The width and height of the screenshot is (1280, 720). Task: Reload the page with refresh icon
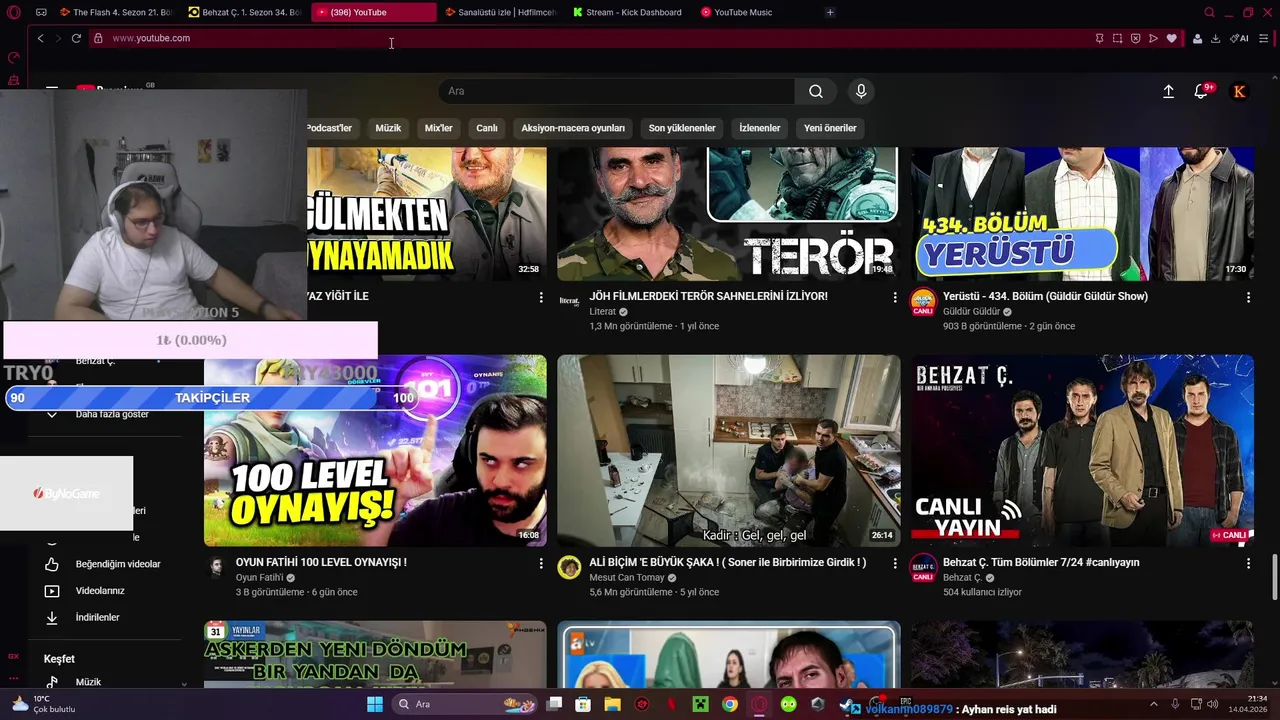(x=76, y=38)
